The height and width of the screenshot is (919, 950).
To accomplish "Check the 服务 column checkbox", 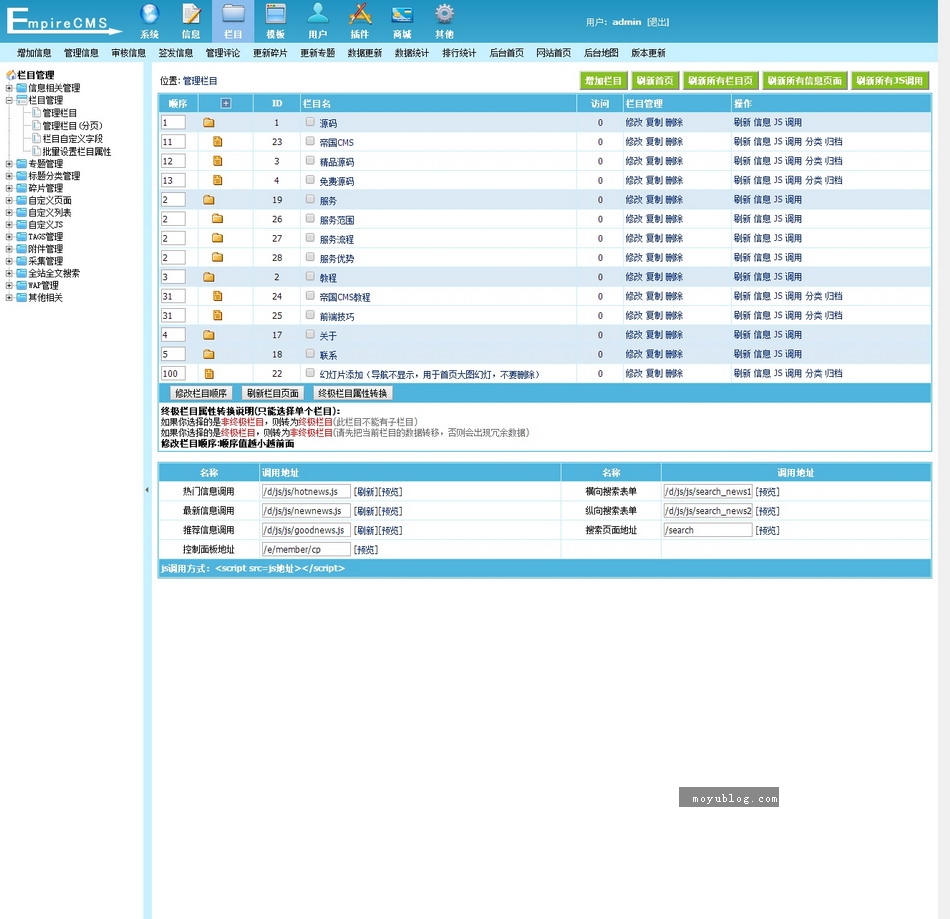I will [310, 199].
